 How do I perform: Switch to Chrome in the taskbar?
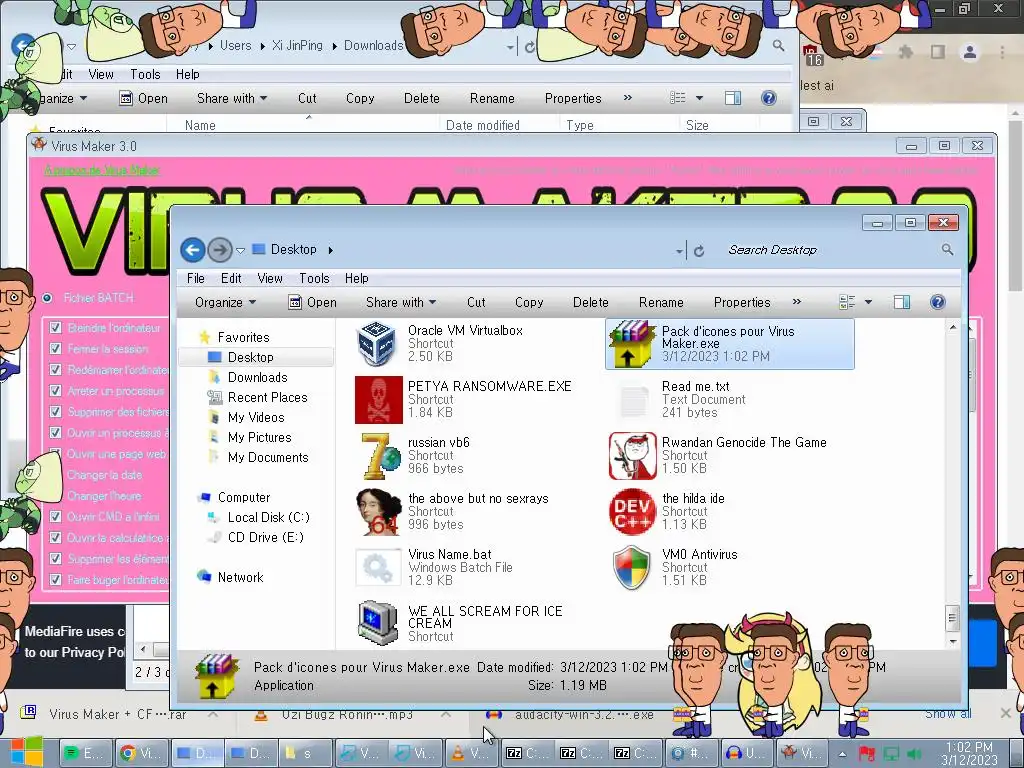pos(142,754)
